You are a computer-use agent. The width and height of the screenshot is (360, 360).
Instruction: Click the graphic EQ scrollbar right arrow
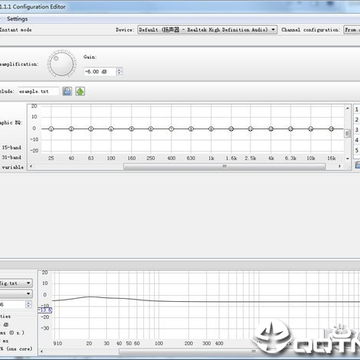[x=340, y=166]
